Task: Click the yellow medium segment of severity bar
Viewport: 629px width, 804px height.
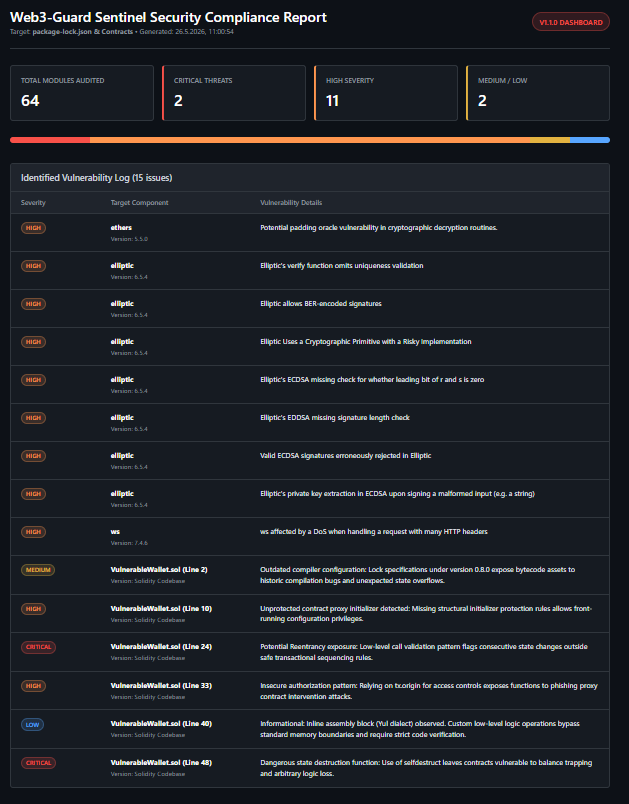Action: 550,140
